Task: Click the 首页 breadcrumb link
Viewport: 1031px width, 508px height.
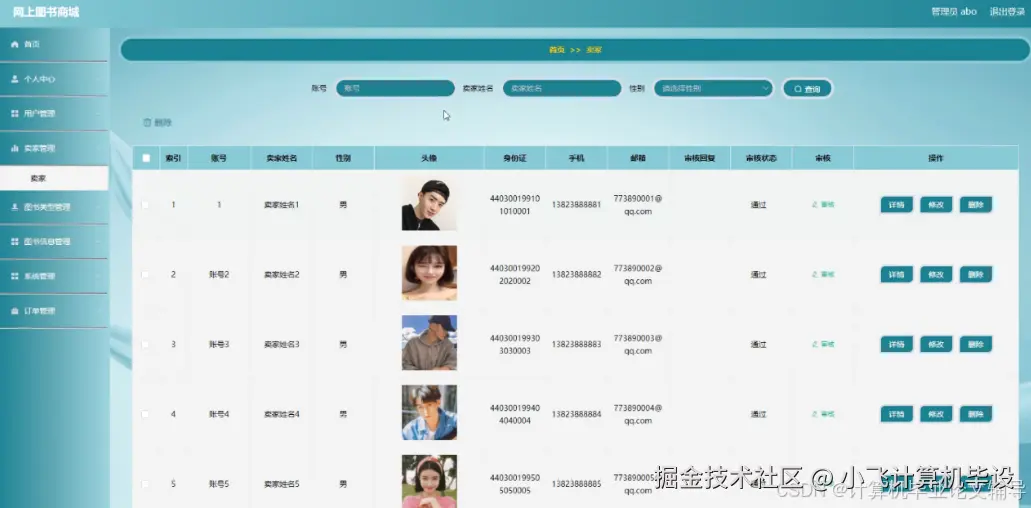Action: click(556, 50)
